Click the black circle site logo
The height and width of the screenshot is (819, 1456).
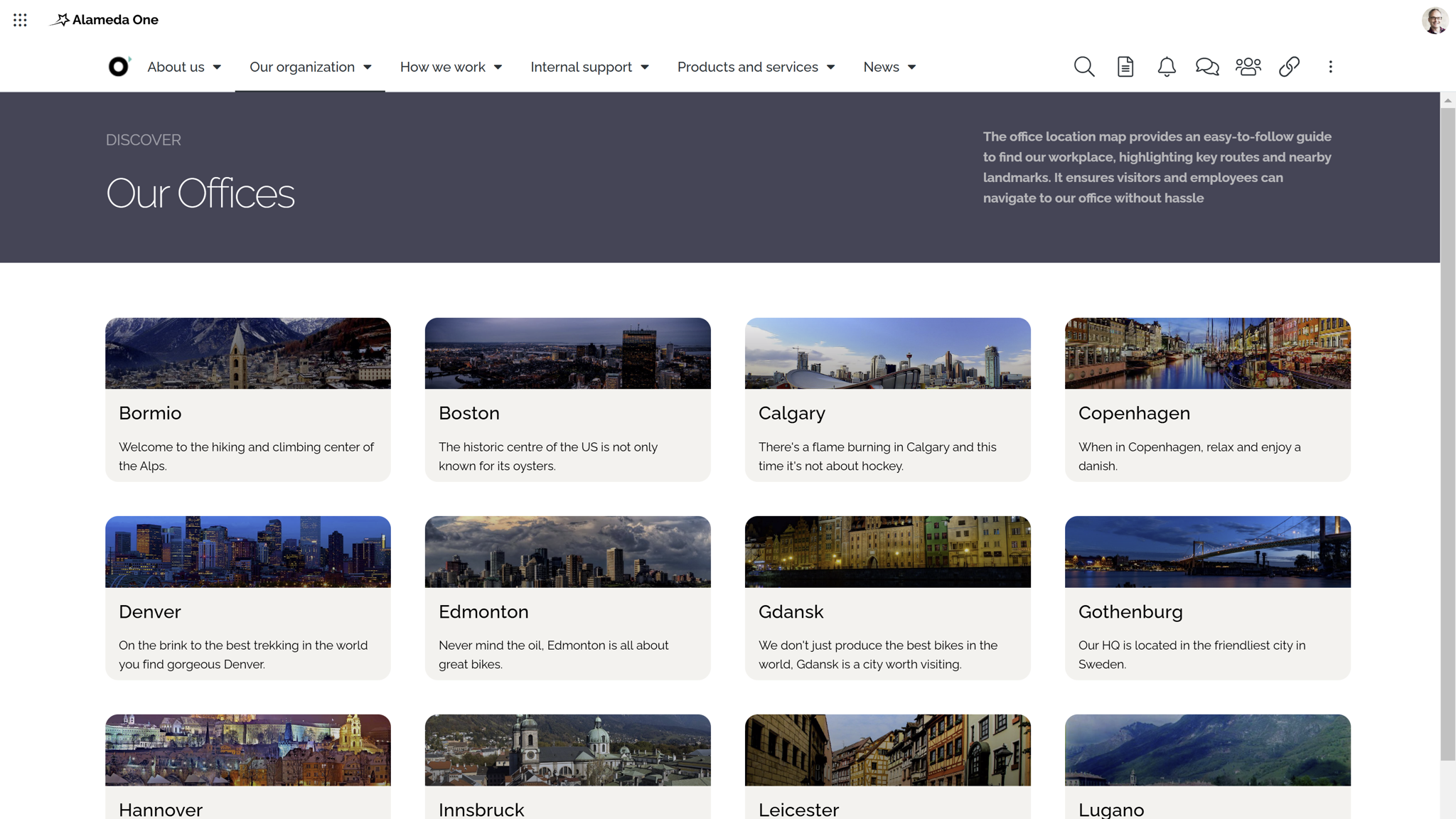(119, 67)
